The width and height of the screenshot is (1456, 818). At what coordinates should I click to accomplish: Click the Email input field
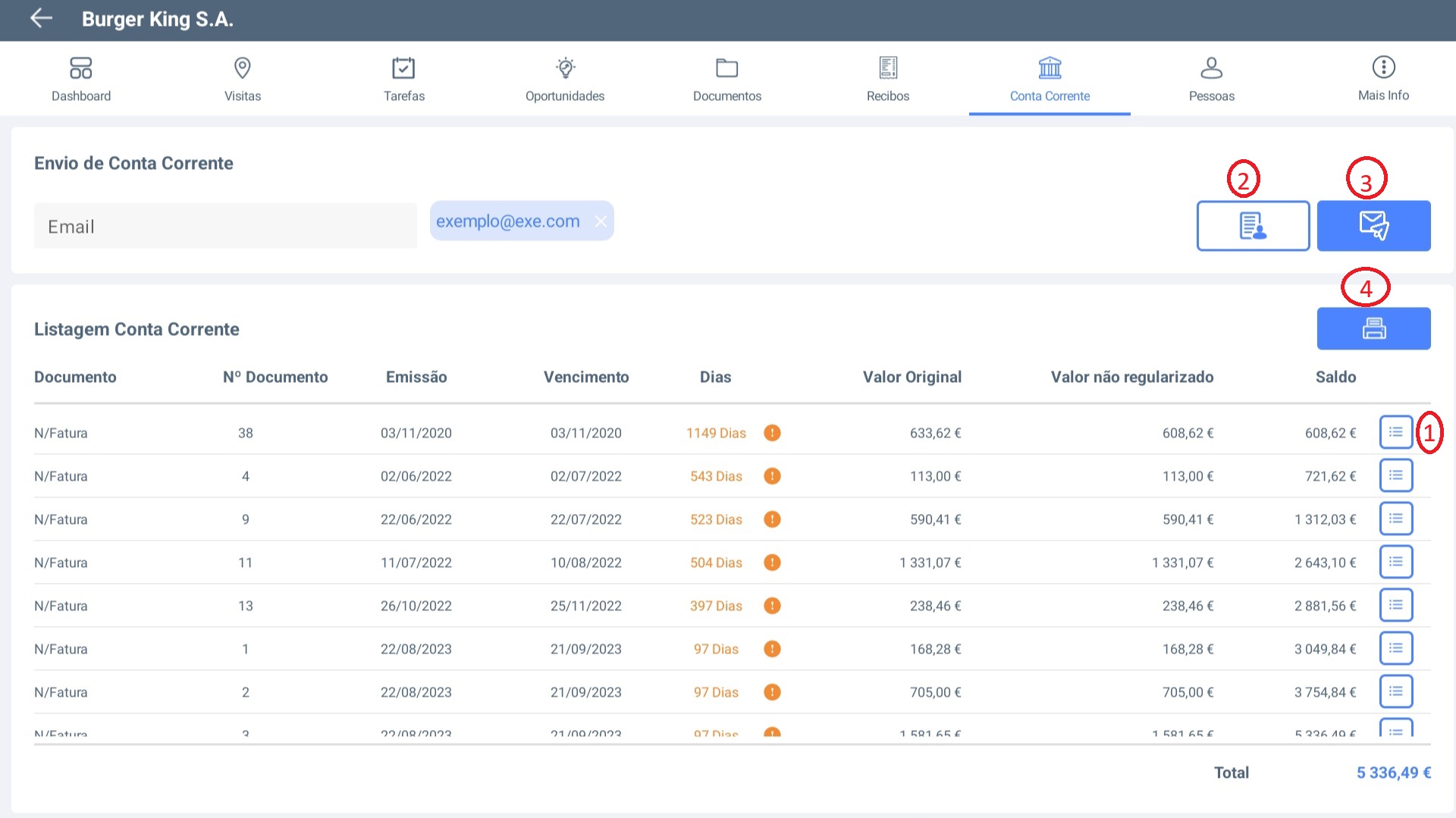click(225, 226)
